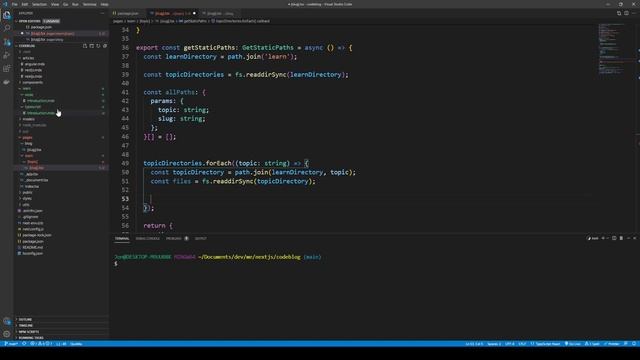This screenshot has width=640, height=360.
Task: Open the Run and Debug view
Action: click(7, 55)
